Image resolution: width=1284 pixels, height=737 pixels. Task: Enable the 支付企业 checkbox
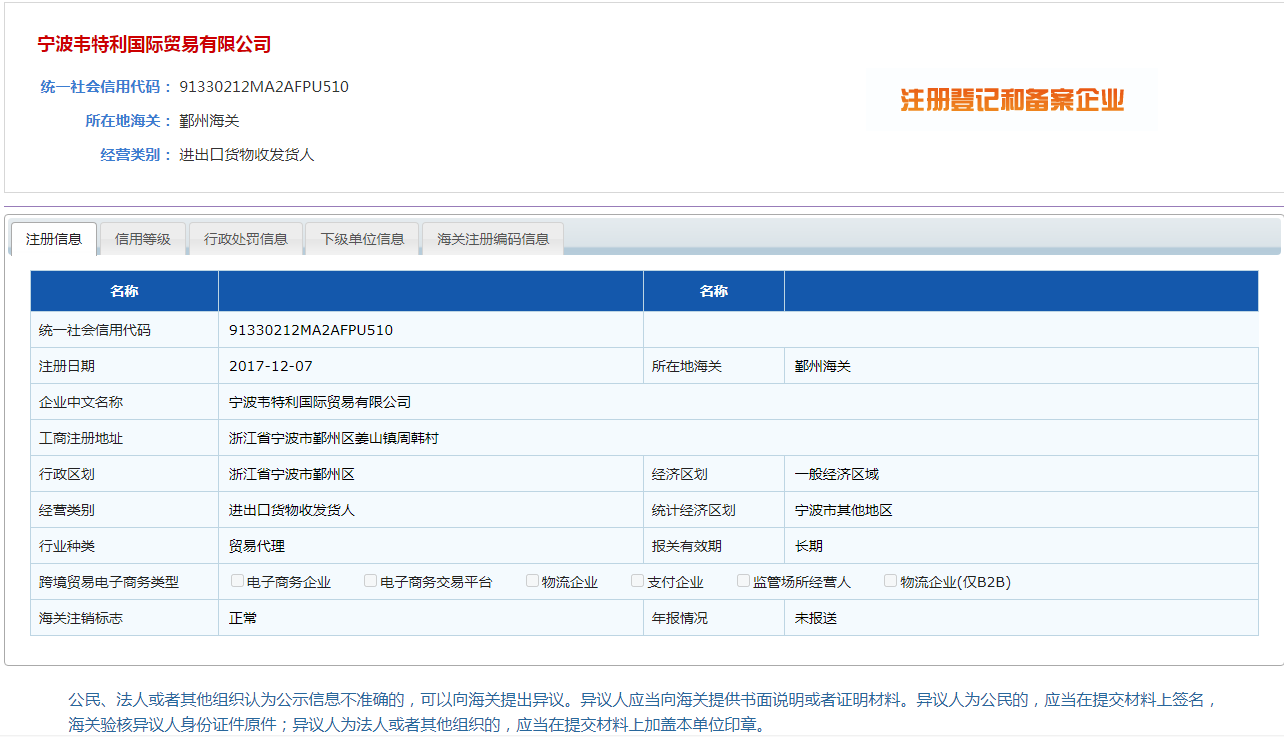tap(637, 580)
